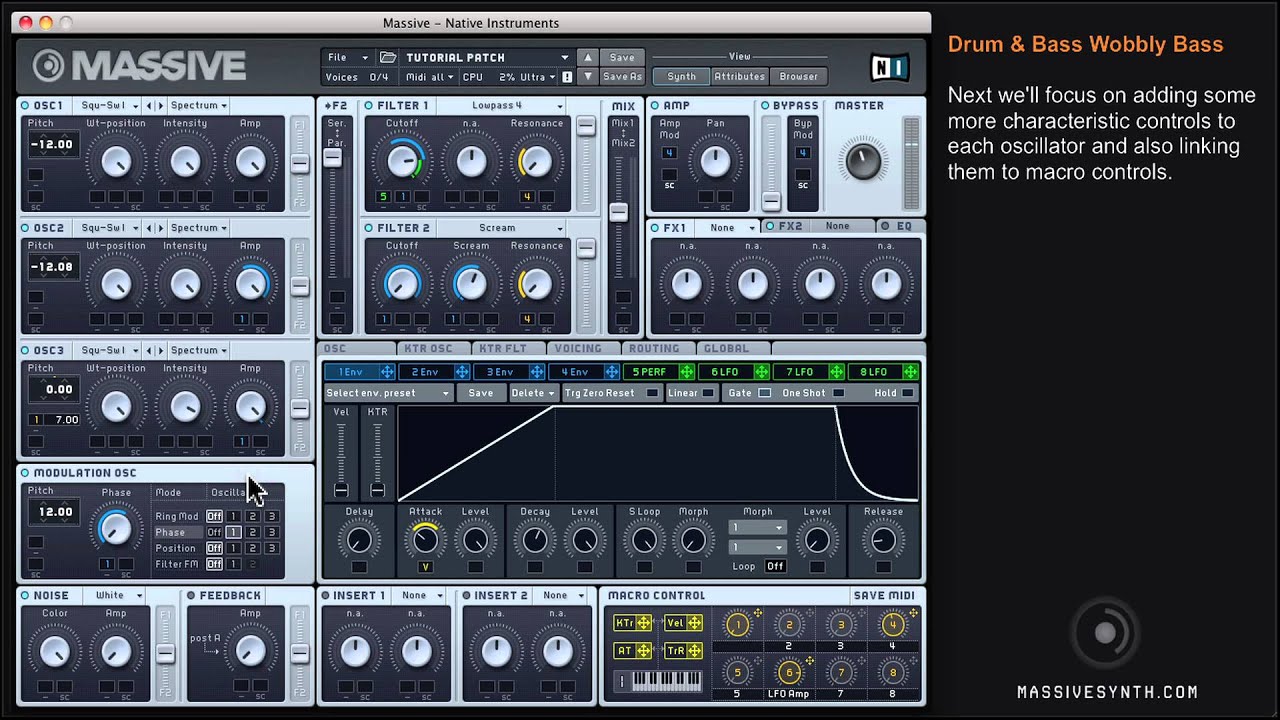Click the TrR macro source handle
This screenshot has width=1280, height=720.
point(694,651)
